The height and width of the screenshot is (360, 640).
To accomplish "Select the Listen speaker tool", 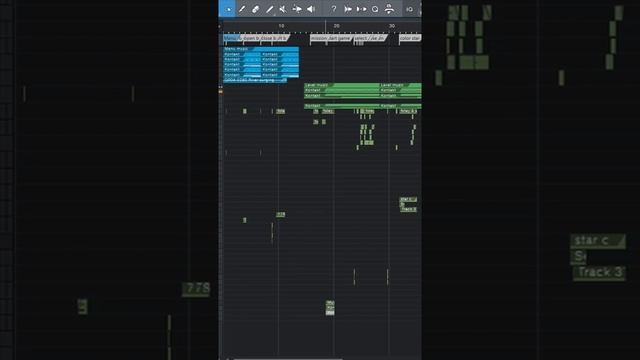I will [x=311, y=9].
